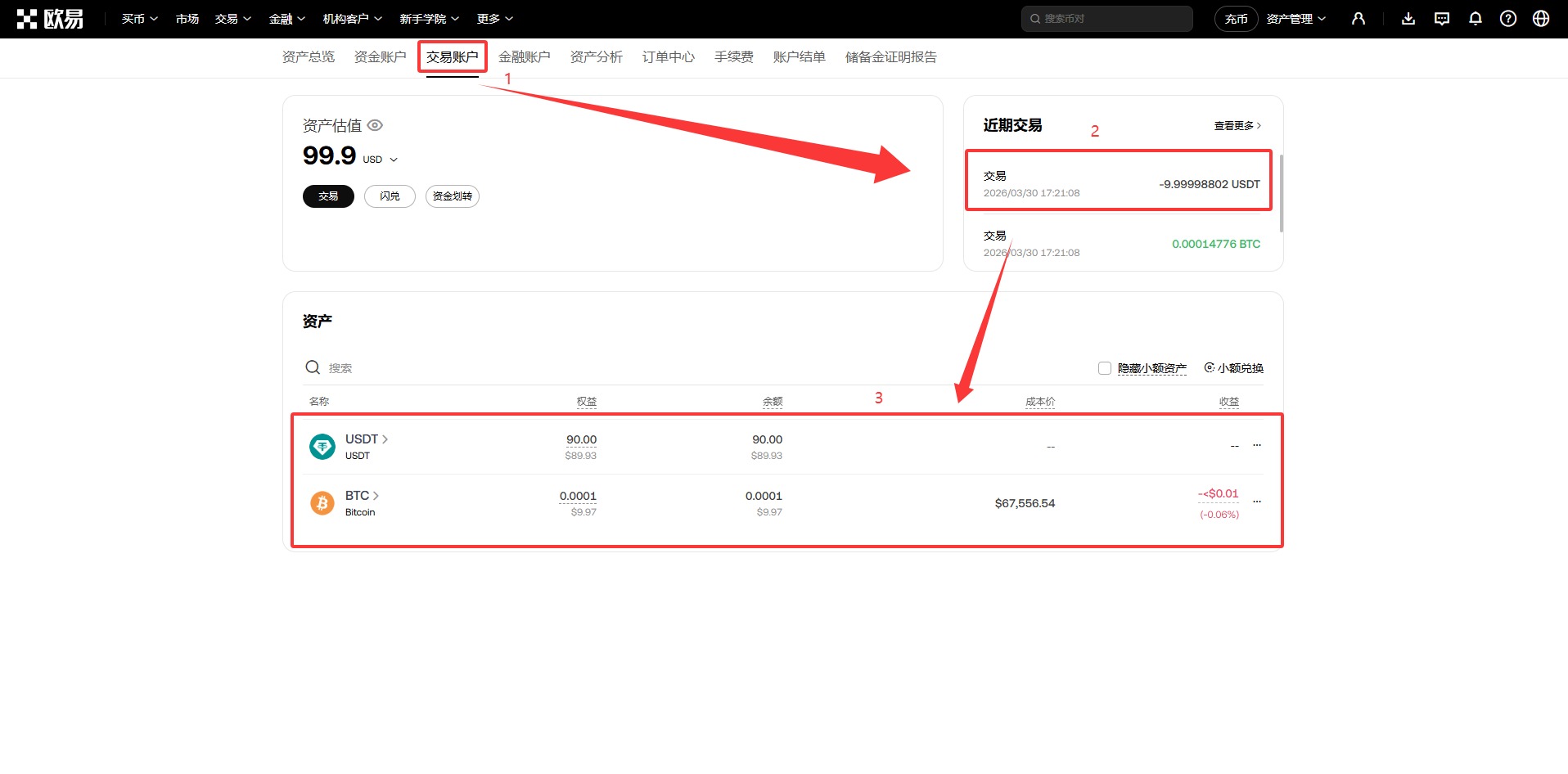Open 储备金证明报告 tab
The width and height of the screenshot is (1568, 774).
click(x=891, y=57)
